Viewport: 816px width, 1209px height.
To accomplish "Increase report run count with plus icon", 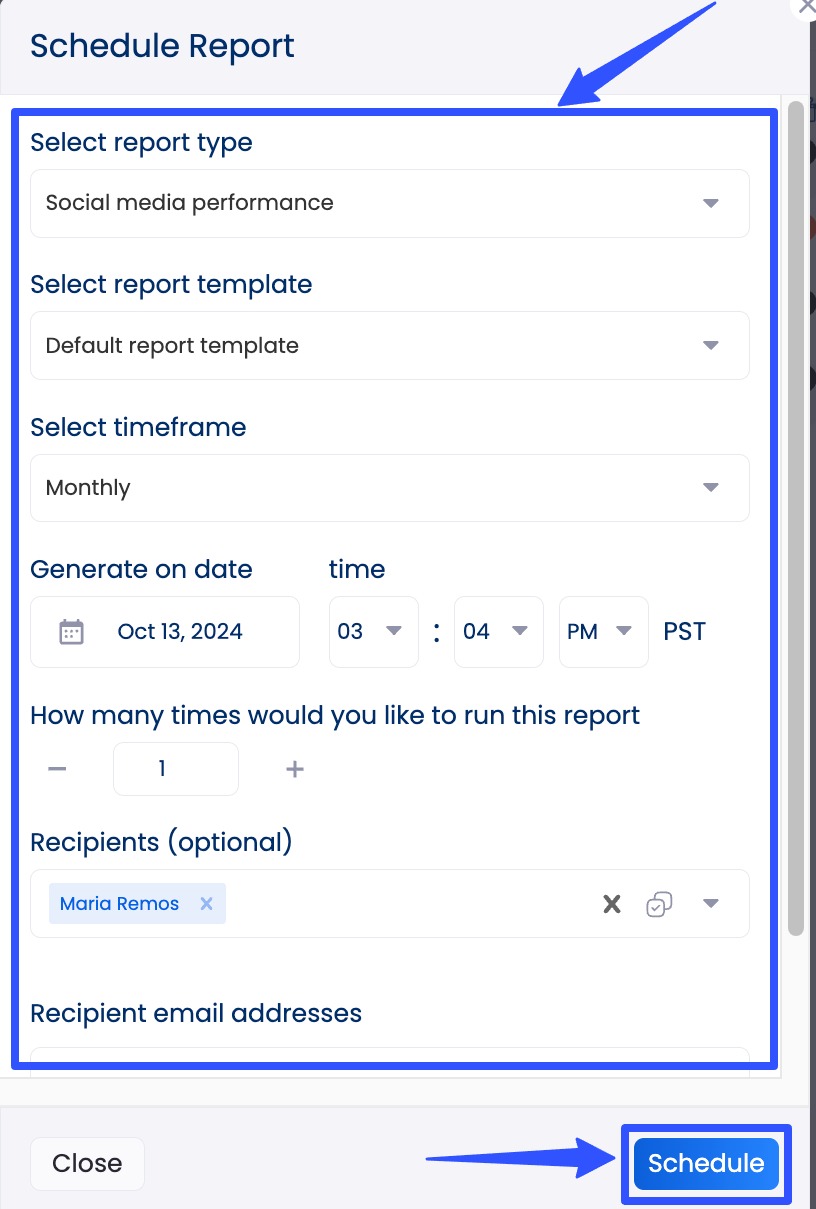I will [295, 768].
